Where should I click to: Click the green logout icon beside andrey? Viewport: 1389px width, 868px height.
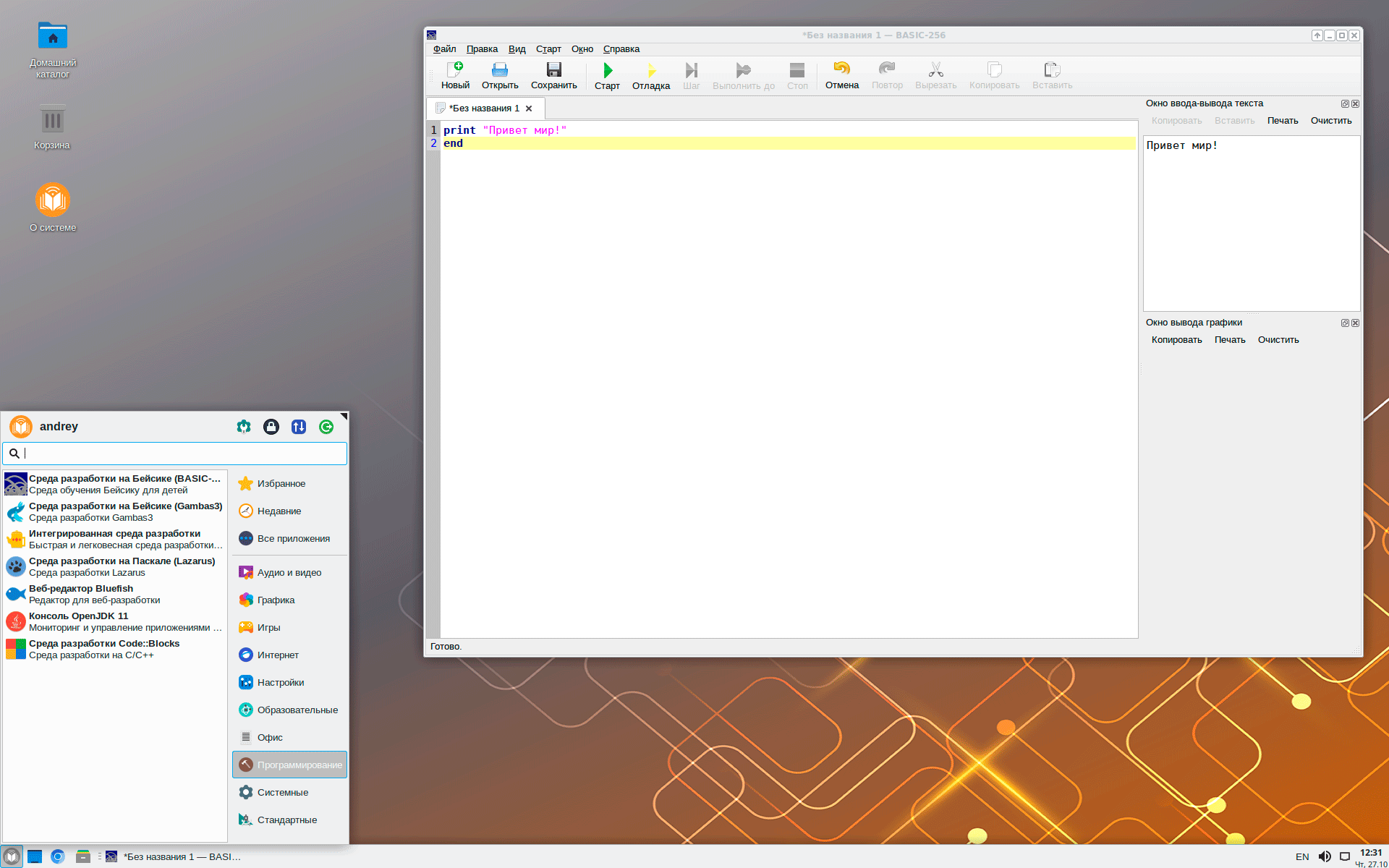point(326,427)
